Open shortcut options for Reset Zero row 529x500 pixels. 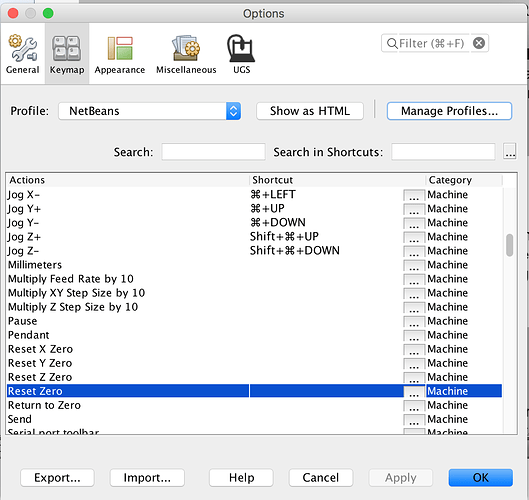tap(414, 392)
